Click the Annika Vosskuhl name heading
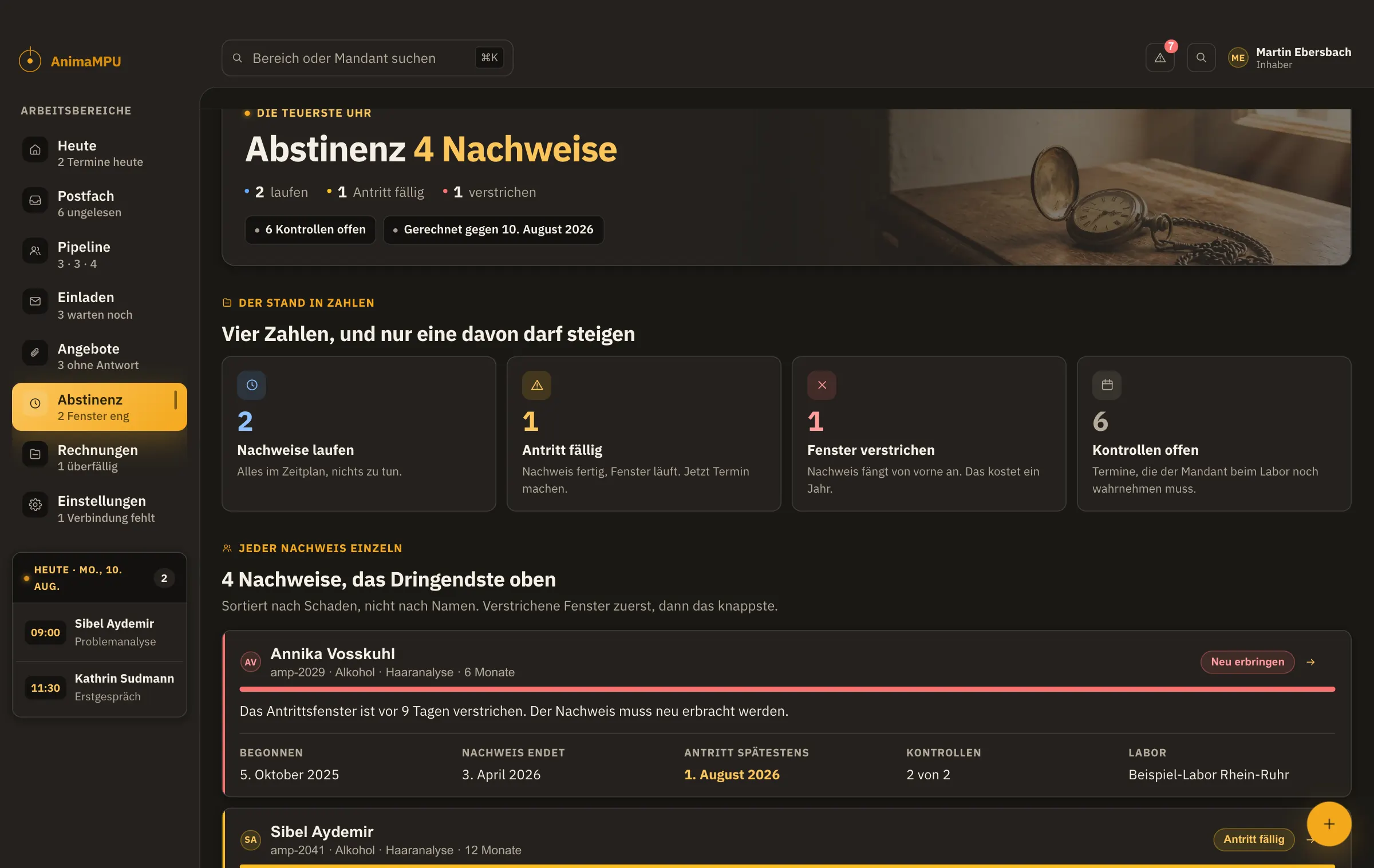 click(333, 653)
